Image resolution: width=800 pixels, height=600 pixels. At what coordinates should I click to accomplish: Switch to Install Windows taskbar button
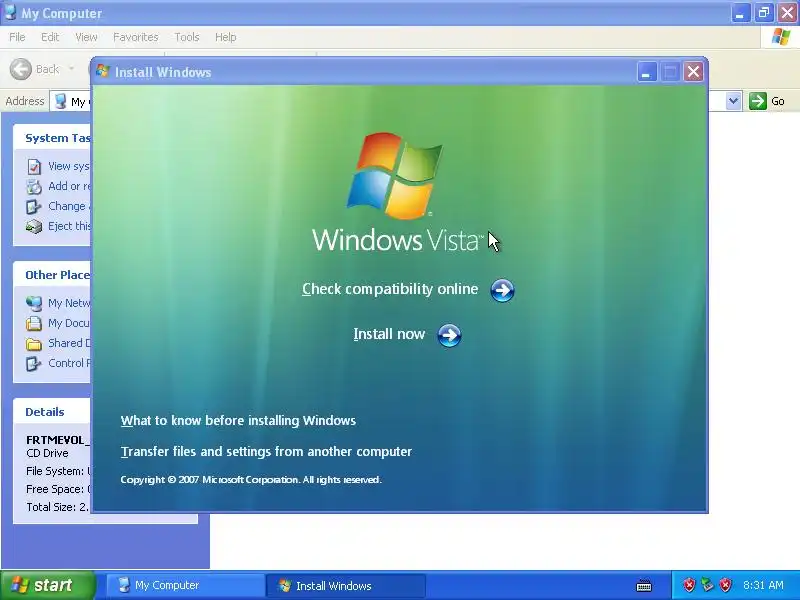tap(346, 585)
